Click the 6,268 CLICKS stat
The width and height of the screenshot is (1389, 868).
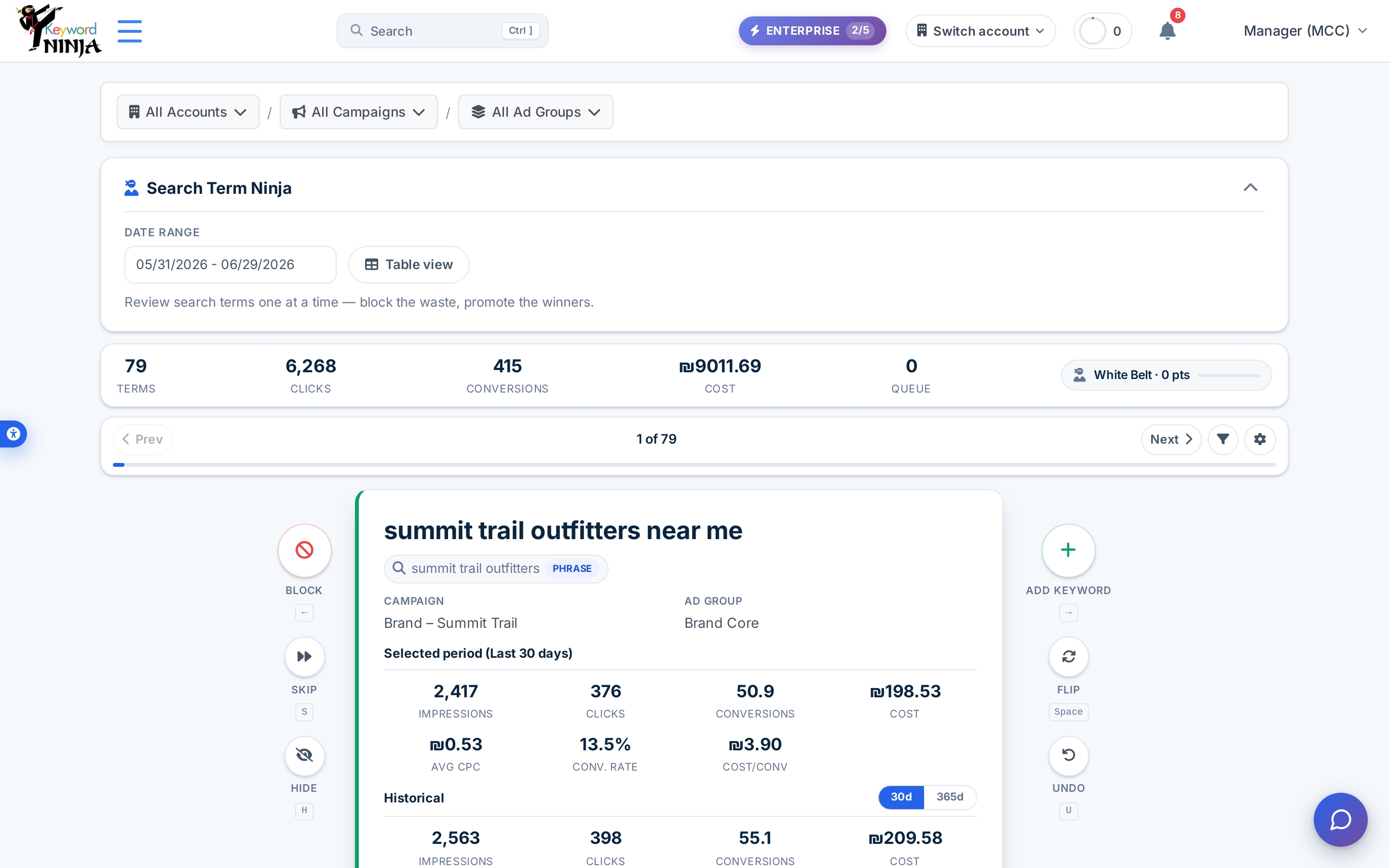coord(311,376)
